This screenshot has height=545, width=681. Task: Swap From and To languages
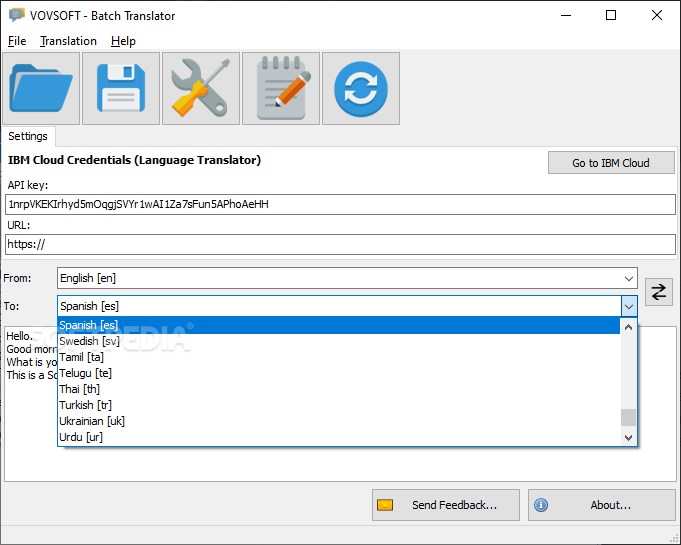pyautogui.click(x=658, y=292)
